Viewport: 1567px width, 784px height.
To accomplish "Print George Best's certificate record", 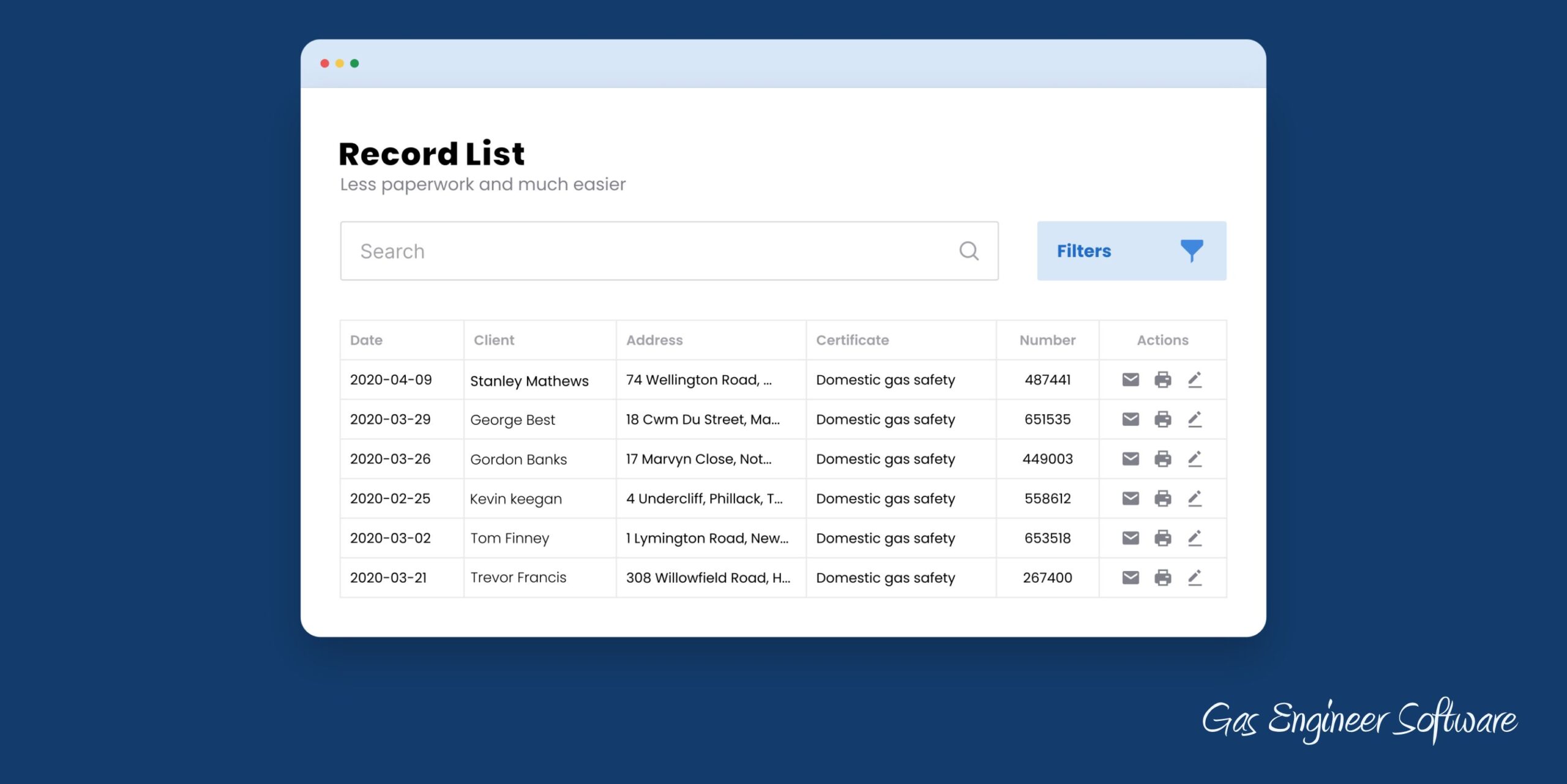I will [x=1162, y=419].
